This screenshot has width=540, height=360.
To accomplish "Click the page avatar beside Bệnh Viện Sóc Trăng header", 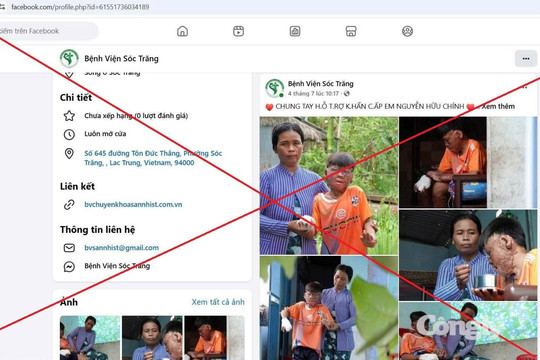I will 69,58.
